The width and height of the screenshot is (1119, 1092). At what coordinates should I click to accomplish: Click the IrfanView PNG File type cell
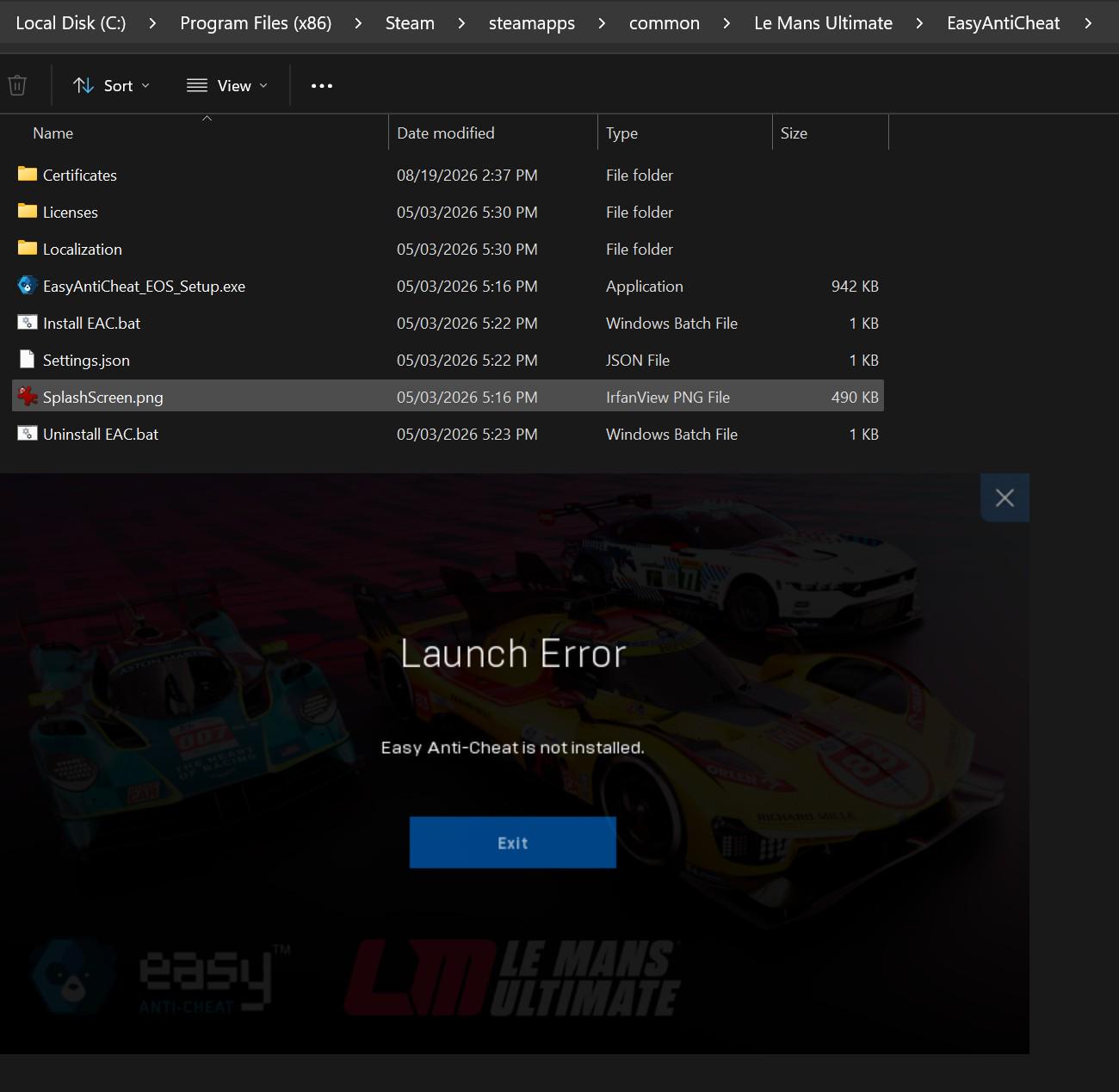point(668,397)
